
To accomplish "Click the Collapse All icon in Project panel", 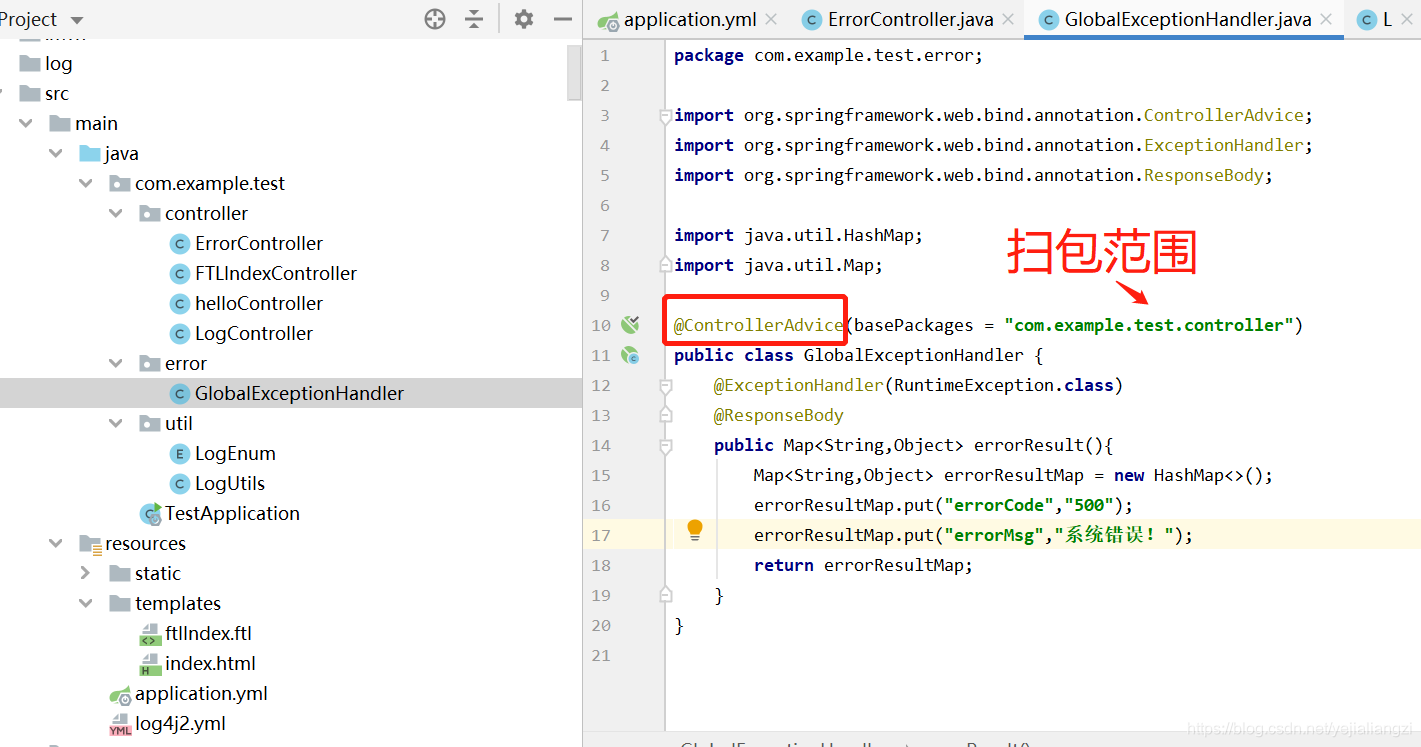I will coord(474,19).
